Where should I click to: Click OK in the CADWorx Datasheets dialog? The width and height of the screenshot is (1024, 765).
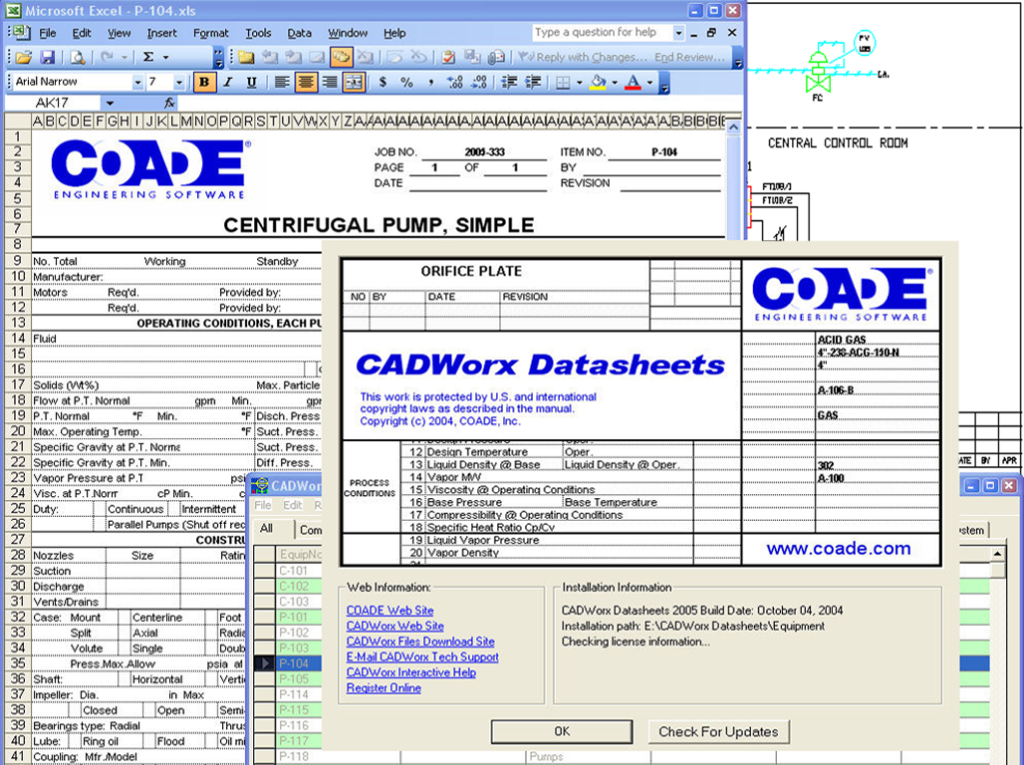(562, 732)
